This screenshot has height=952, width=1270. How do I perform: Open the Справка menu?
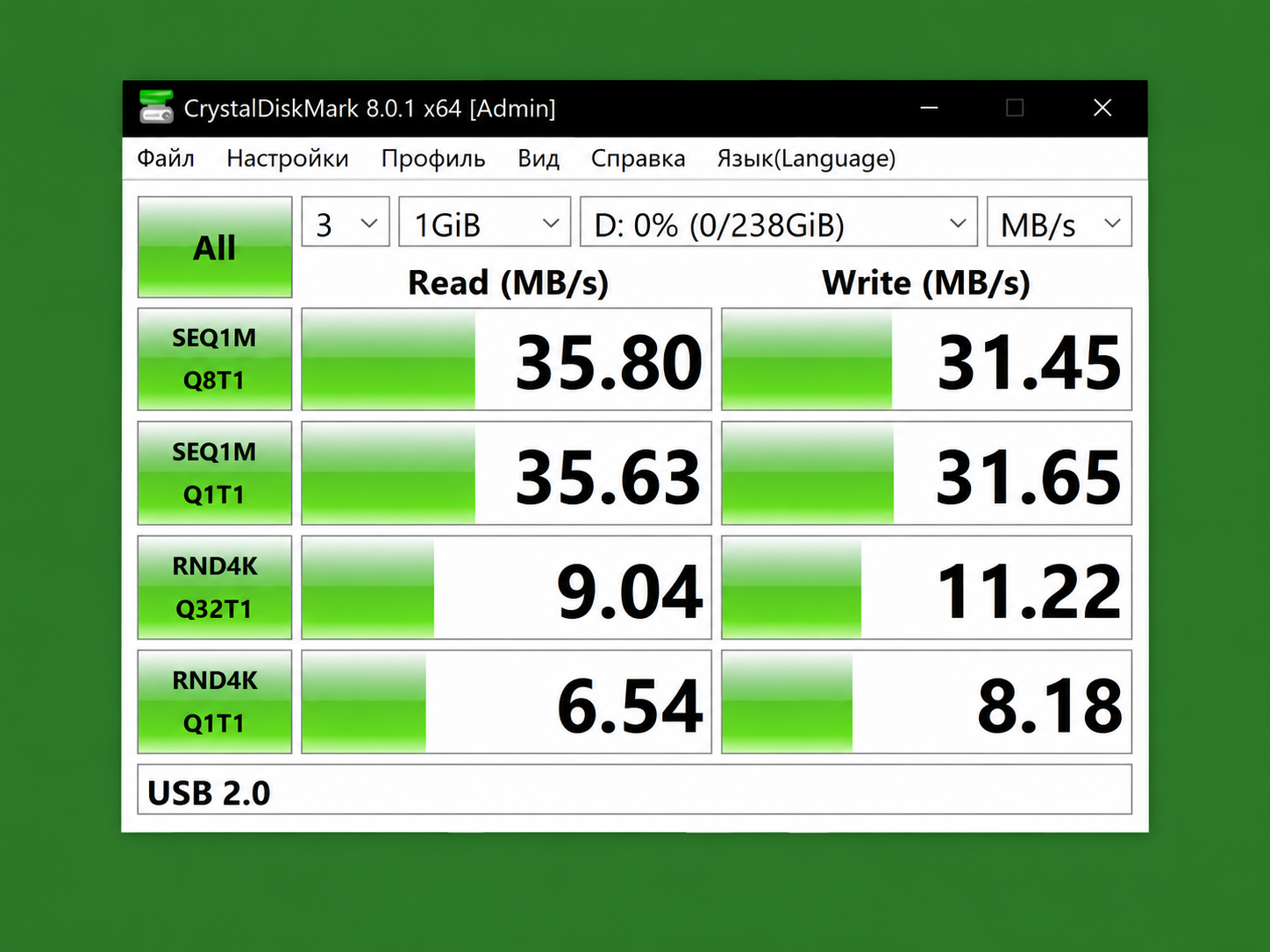[639, 159]
